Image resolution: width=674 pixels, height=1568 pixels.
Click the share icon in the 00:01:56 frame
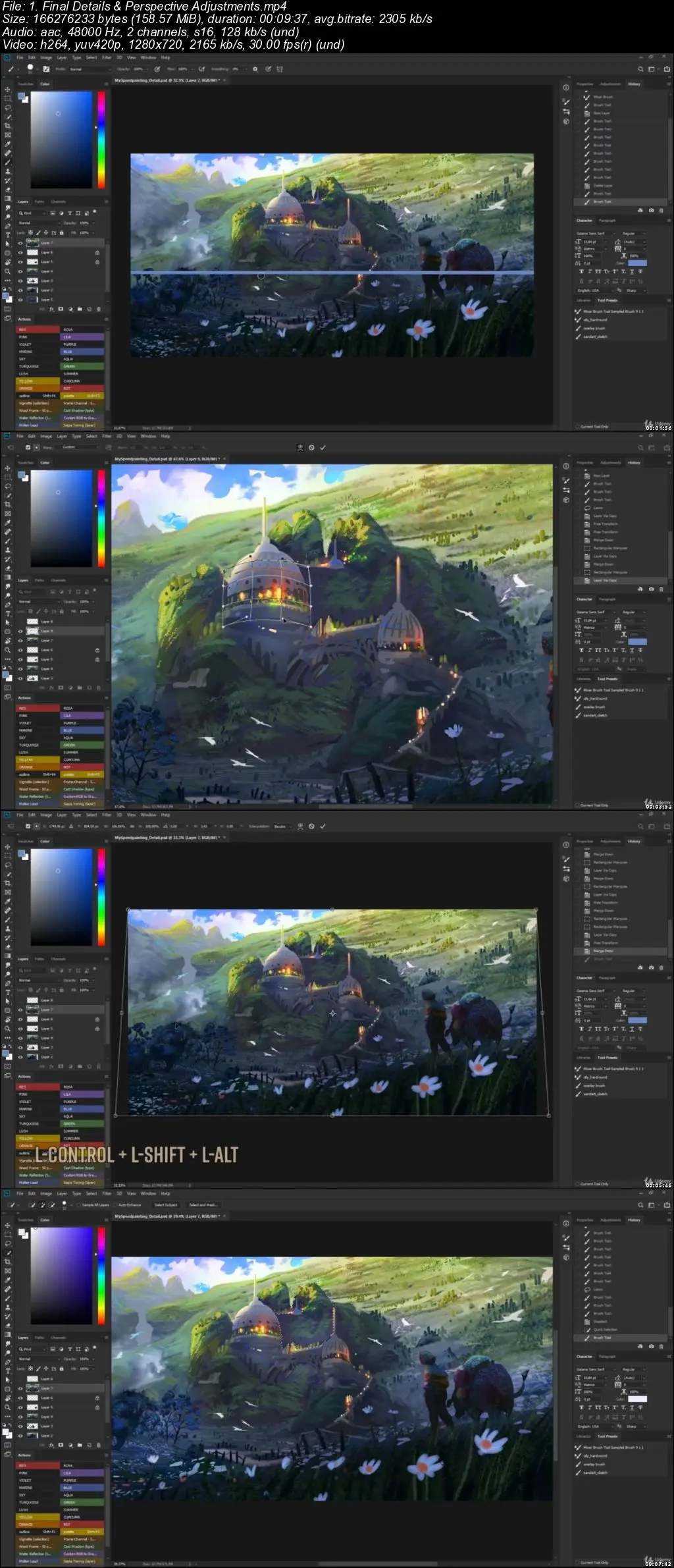667,68
